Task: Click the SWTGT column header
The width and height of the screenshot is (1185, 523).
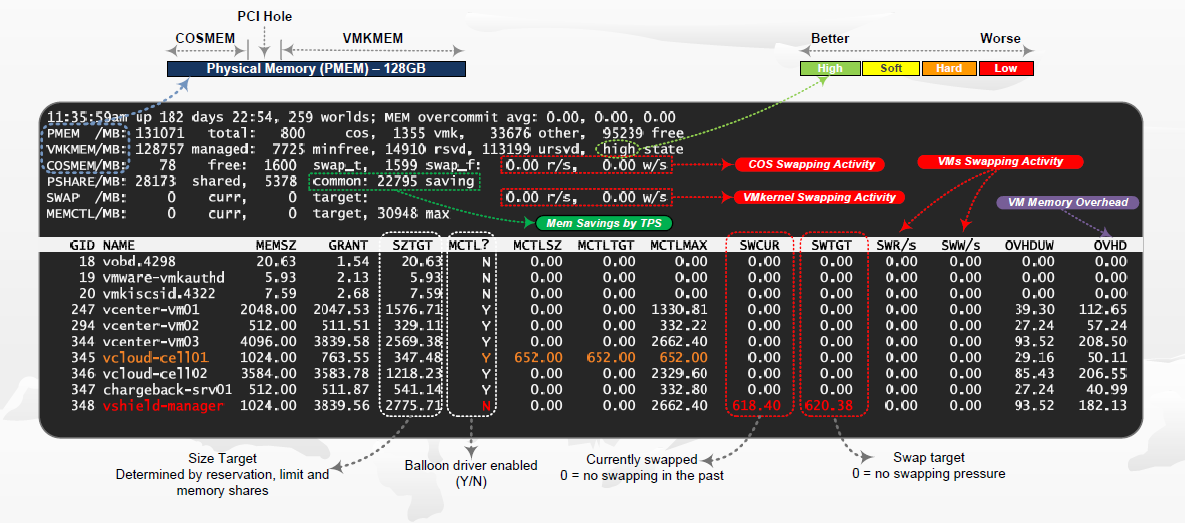Action: tap(832, 244)
